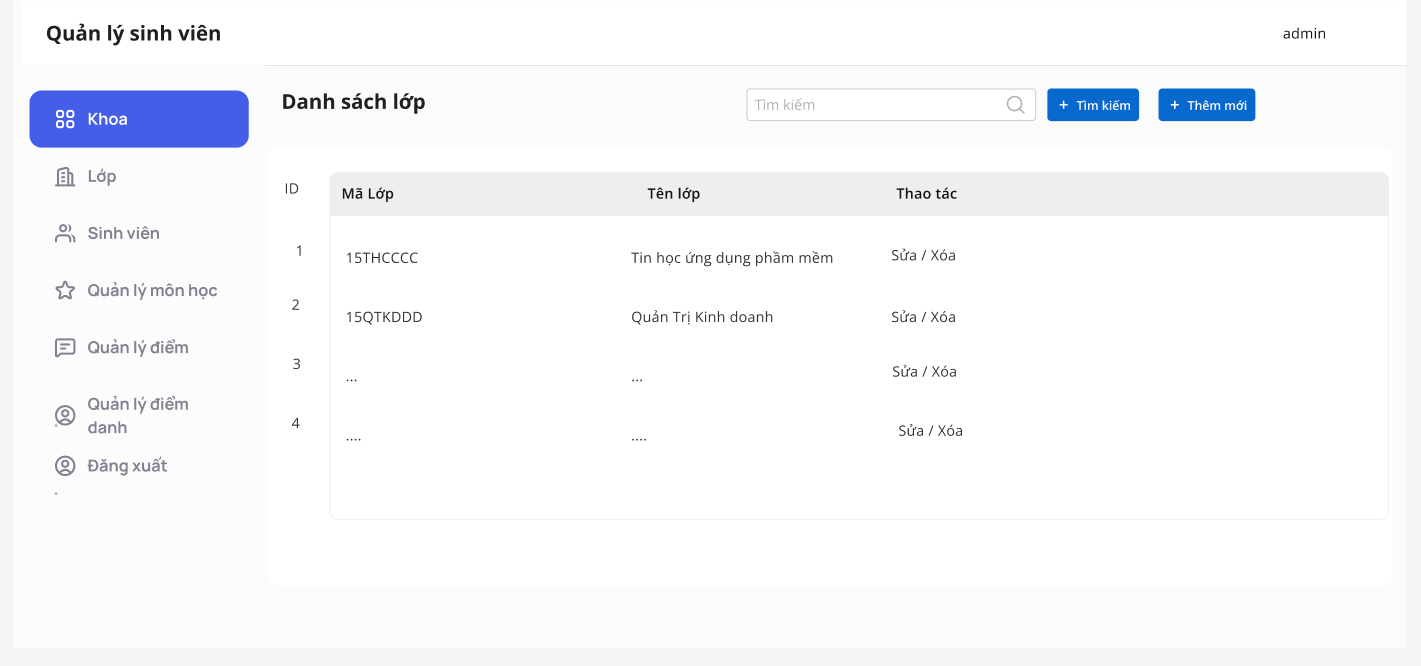
Task: Click the admin user label
Action: coord(1304,33)
